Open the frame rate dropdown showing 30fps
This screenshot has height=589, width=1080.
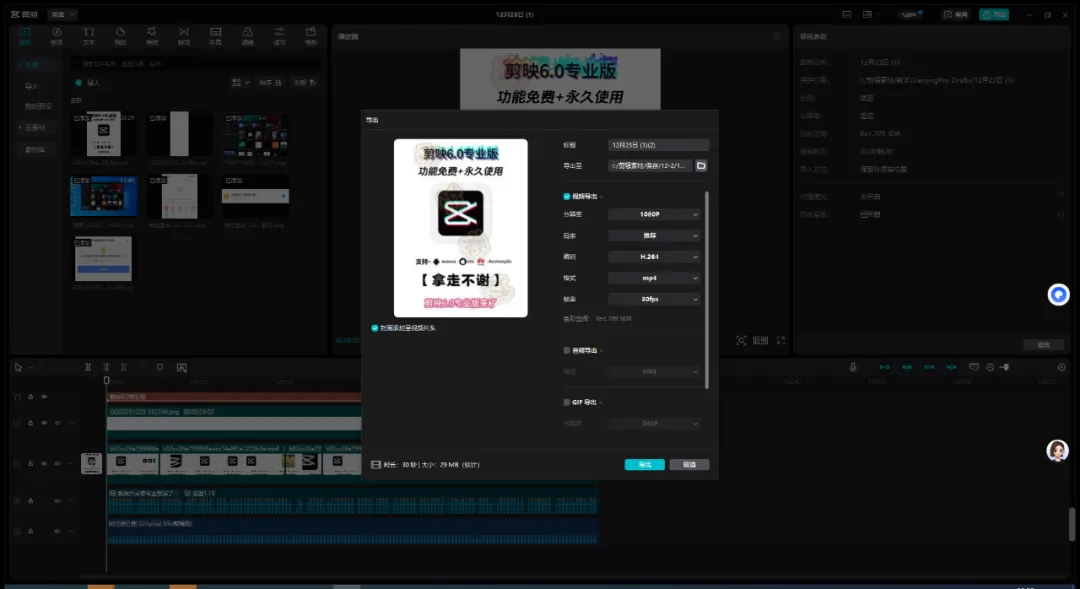(x=654, y=299)
